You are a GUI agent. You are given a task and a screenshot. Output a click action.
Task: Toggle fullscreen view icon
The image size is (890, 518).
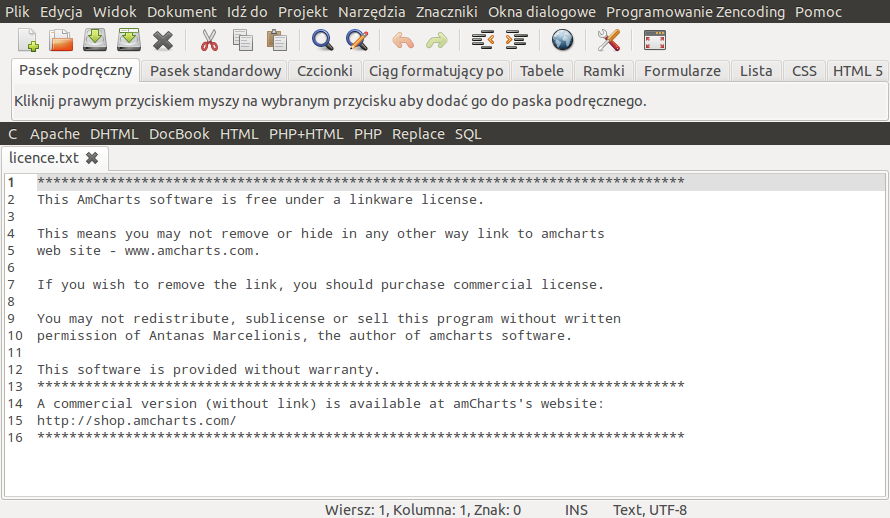pyautogui.click(x=654, y=40)
